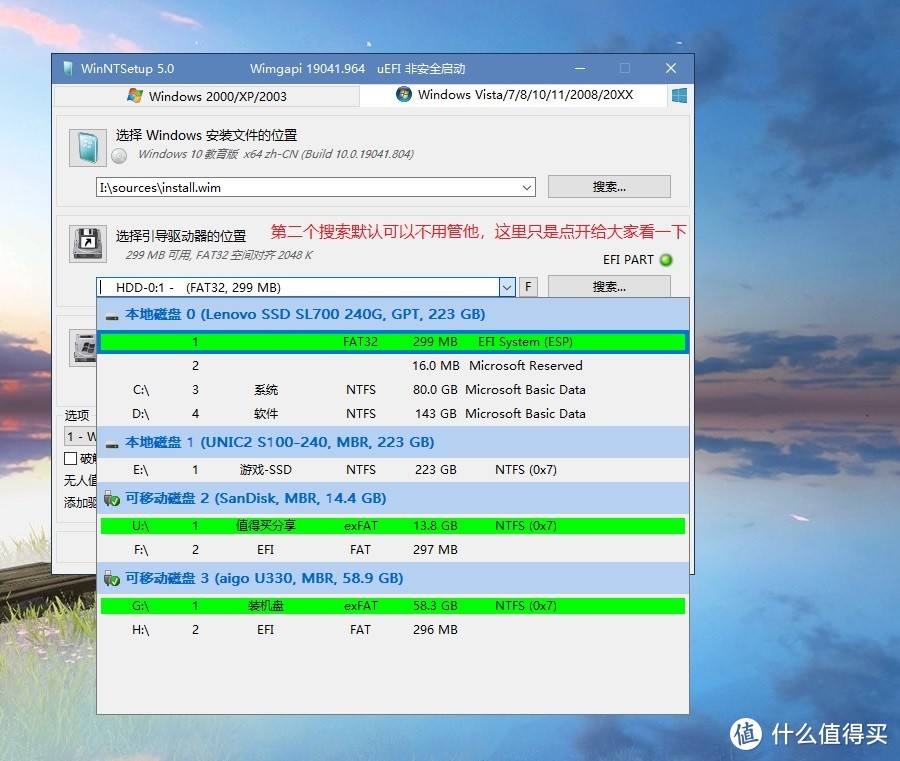Click the disk icon beside 本地磁盘 0
The width and height of the screenshot is (900, 761).
(x=112, y=316)
